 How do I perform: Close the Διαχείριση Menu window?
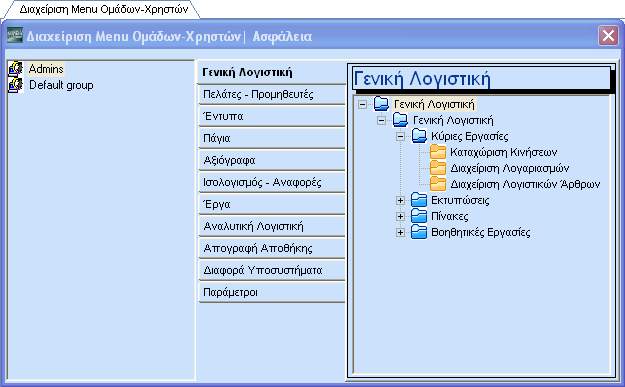coord(608,36)
